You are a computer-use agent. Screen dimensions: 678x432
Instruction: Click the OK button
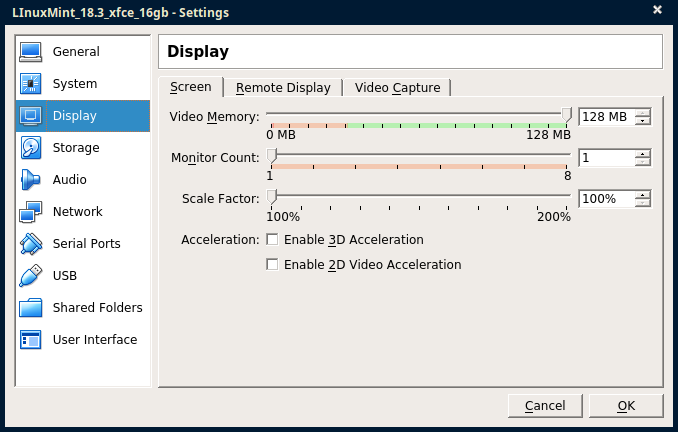point(626,406)
